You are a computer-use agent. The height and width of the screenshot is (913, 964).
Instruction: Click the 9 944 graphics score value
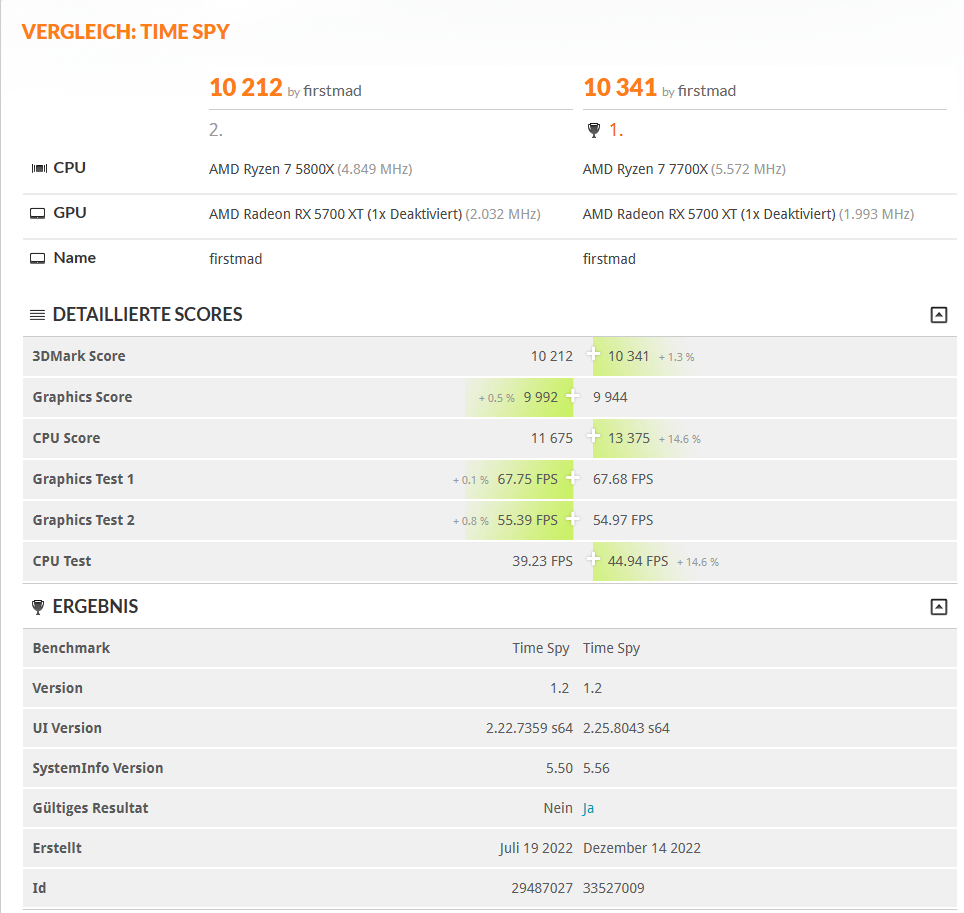point(610,397)
